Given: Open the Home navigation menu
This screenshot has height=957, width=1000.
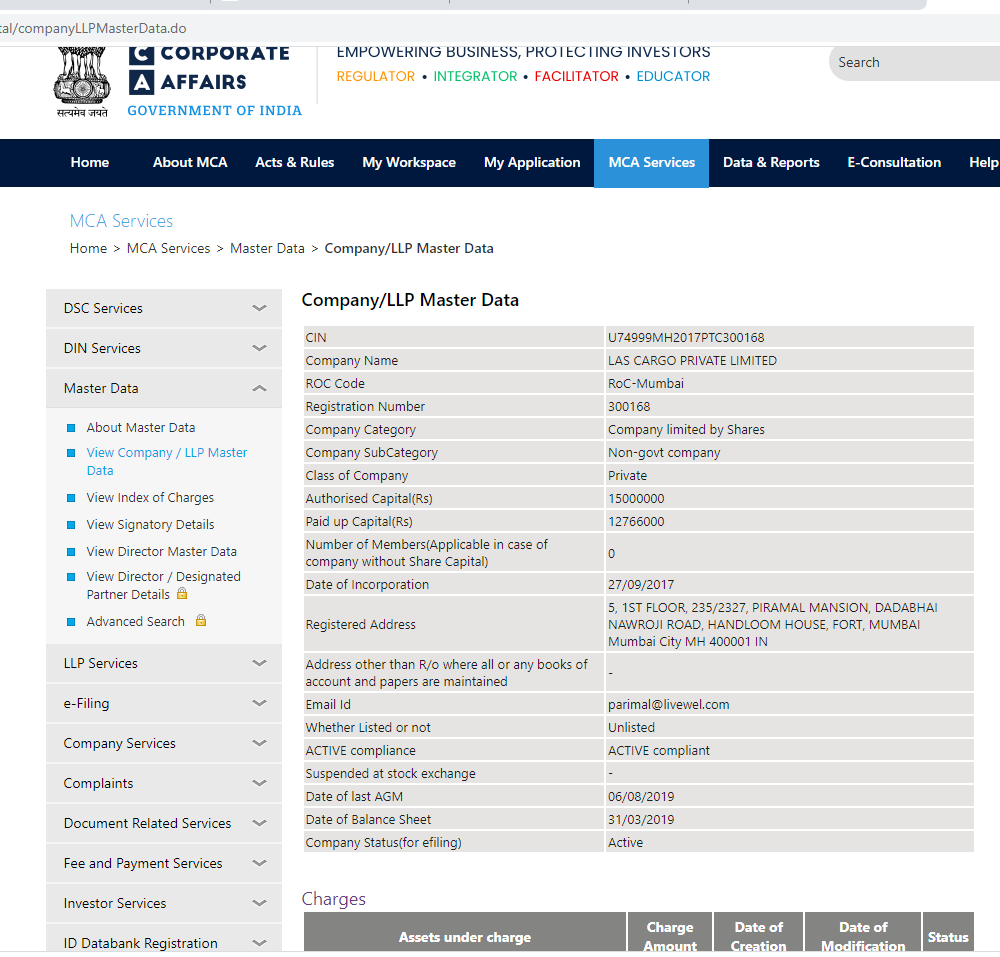Looking at the screenshot, I should (90, 163).
